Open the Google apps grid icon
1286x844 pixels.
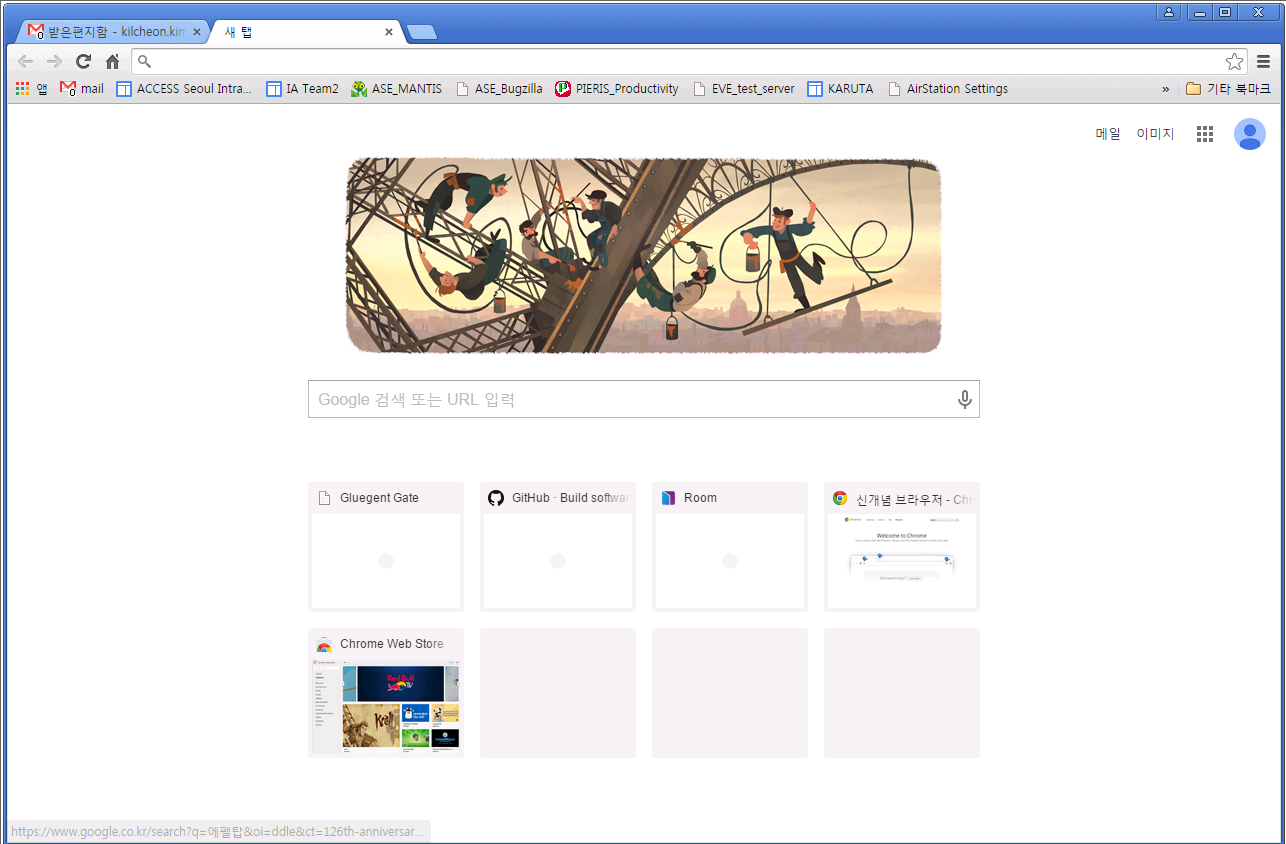tap(1205, 134)
